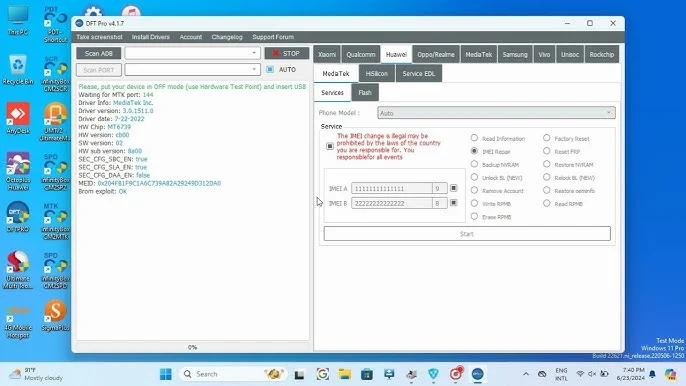The image size is (686, 386).
Task: Launch InfinityBox CM2SP2 desktop shortcut
Action: tap(55, 172)
